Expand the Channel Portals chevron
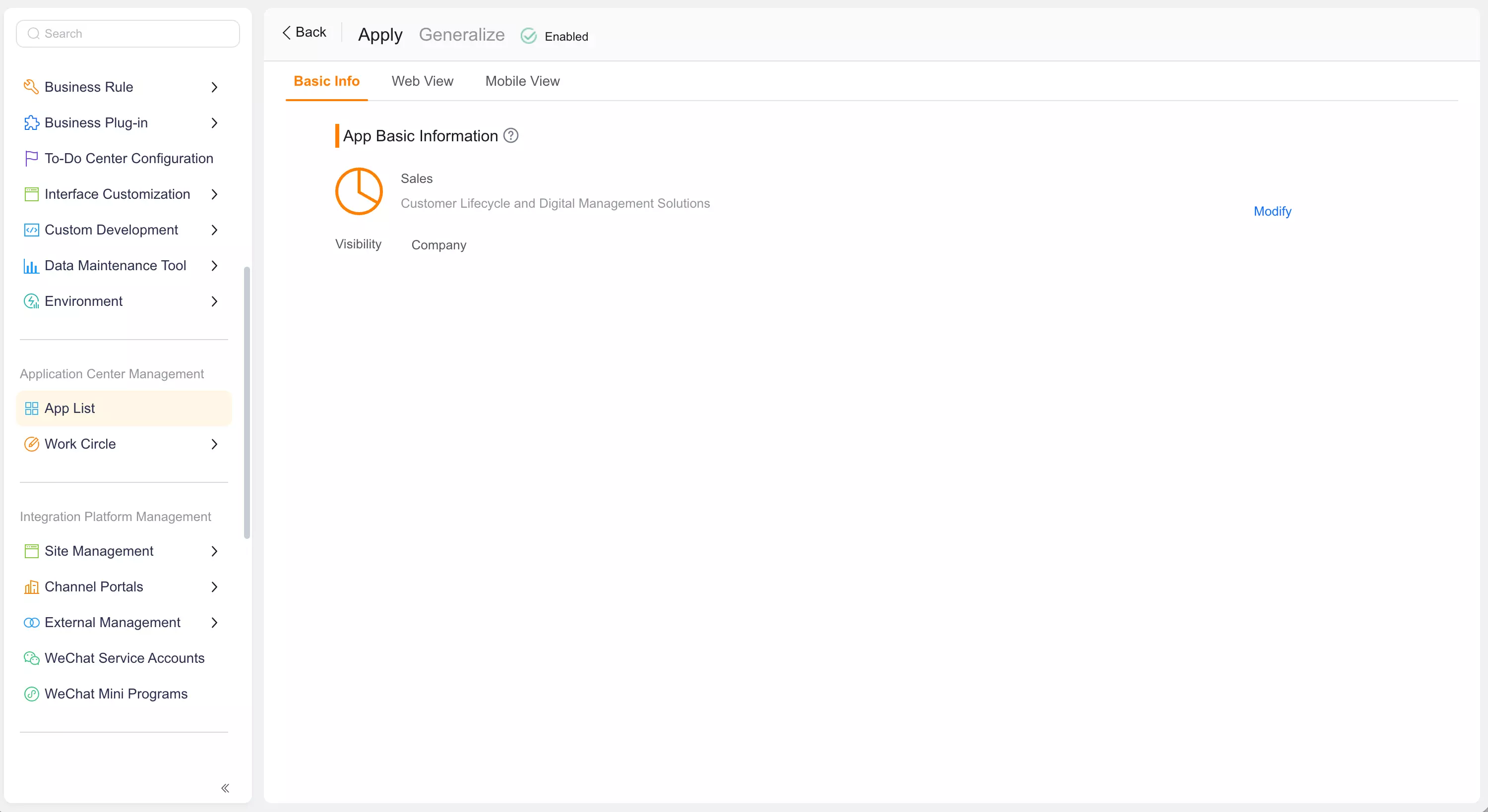The height and width of the screenshot is (812, 1488). point(214,587)
